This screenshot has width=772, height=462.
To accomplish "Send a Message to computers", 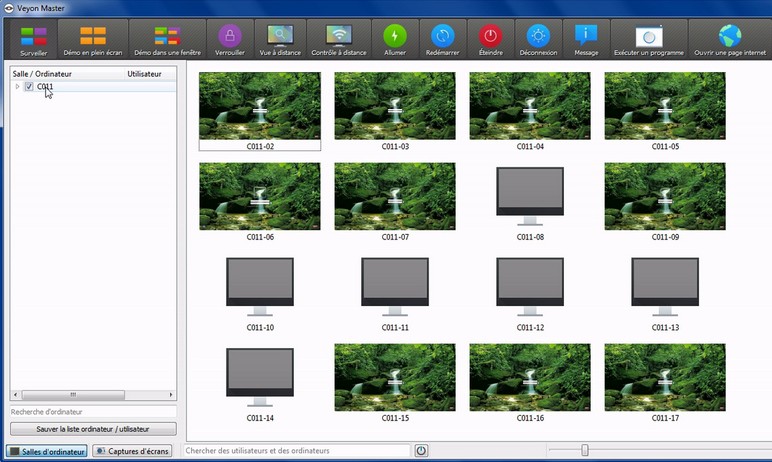I will click(x=586, y=40).
